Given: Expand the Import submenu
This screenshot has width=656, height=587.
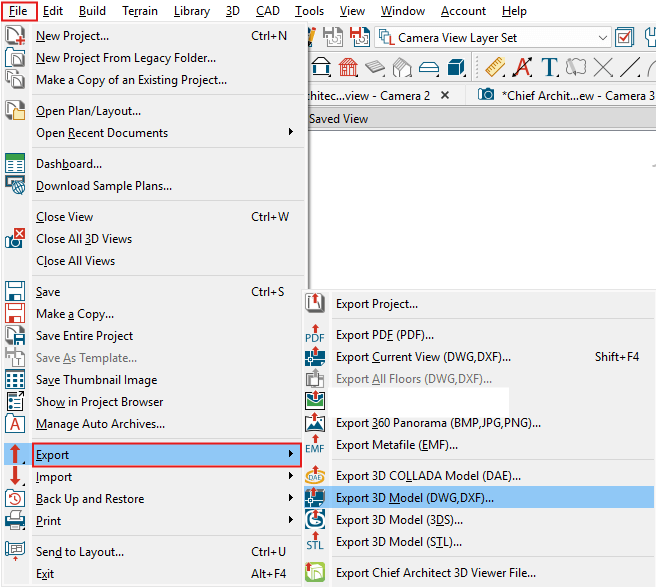Looking at the screenshot, I should pos(168,477).
